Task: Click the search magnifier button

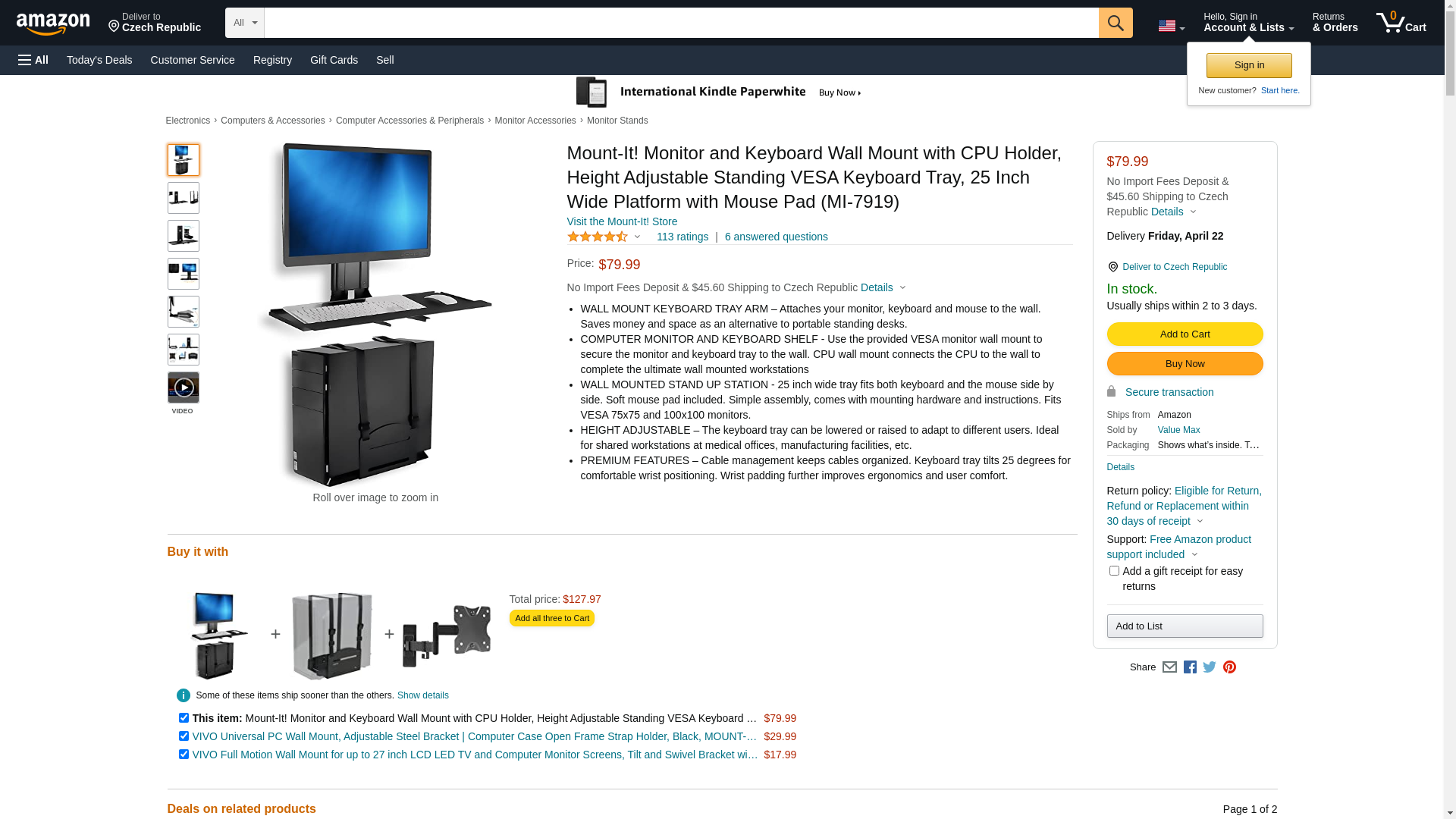Action: pos(1116,23)
